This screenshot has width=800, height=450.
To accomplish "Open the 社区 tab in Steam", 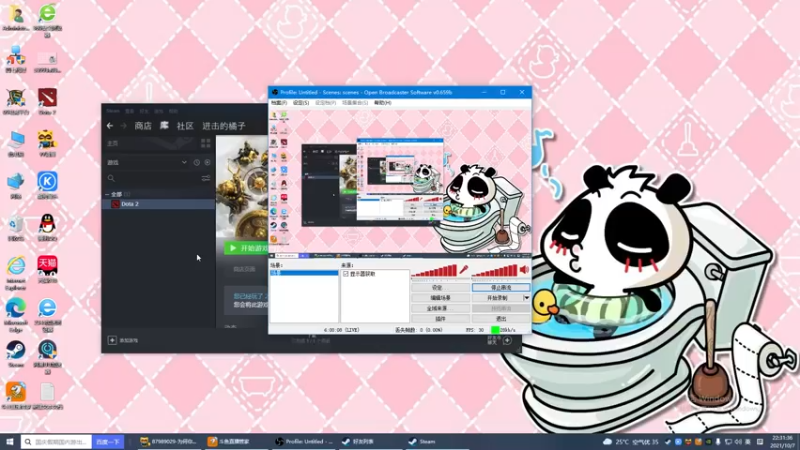I will (185, 126).
